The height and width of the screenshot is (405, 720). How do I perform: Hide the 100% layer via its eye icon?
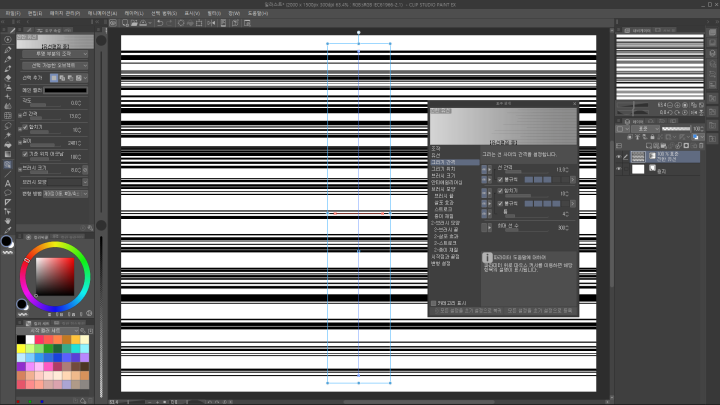621,157
